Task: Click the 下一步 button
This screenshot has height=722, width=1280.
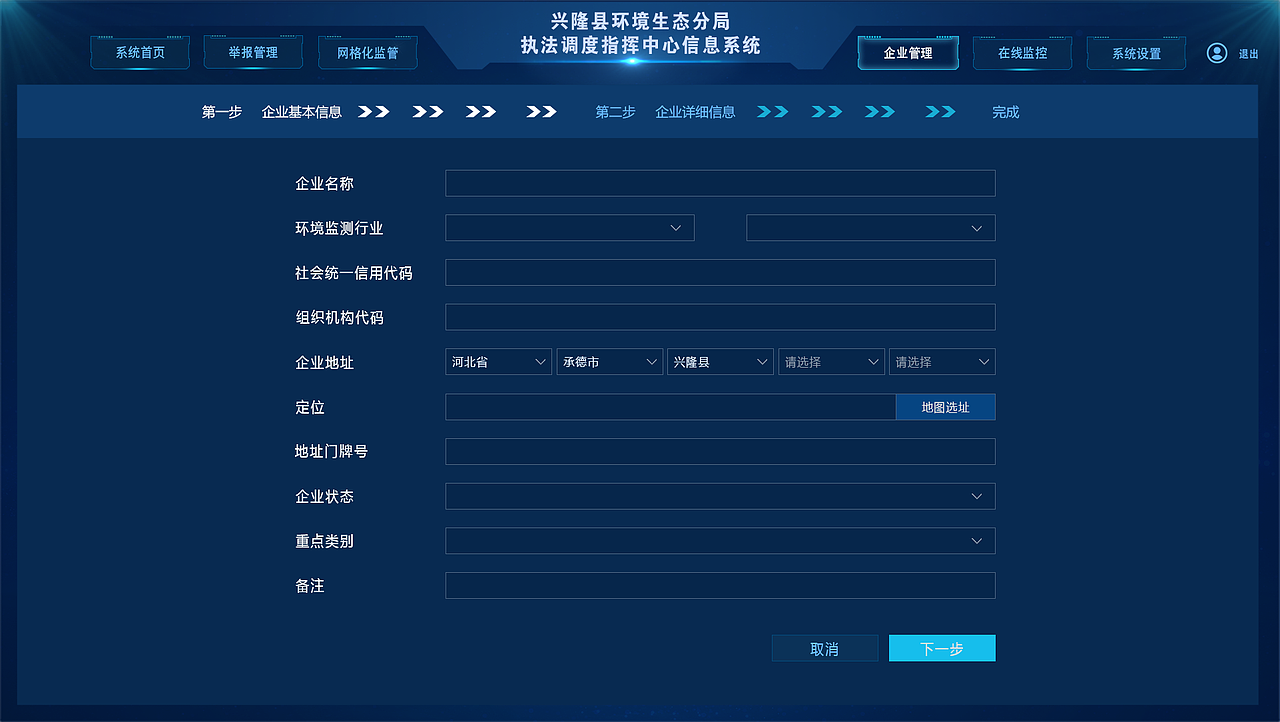Action: 941,647
